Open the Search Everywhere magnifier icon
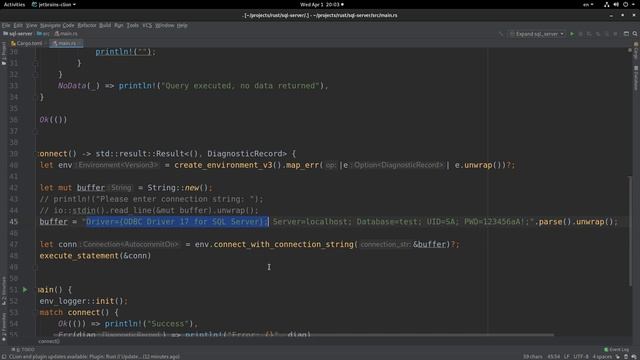Screen dimensions: 640x360 635,34
